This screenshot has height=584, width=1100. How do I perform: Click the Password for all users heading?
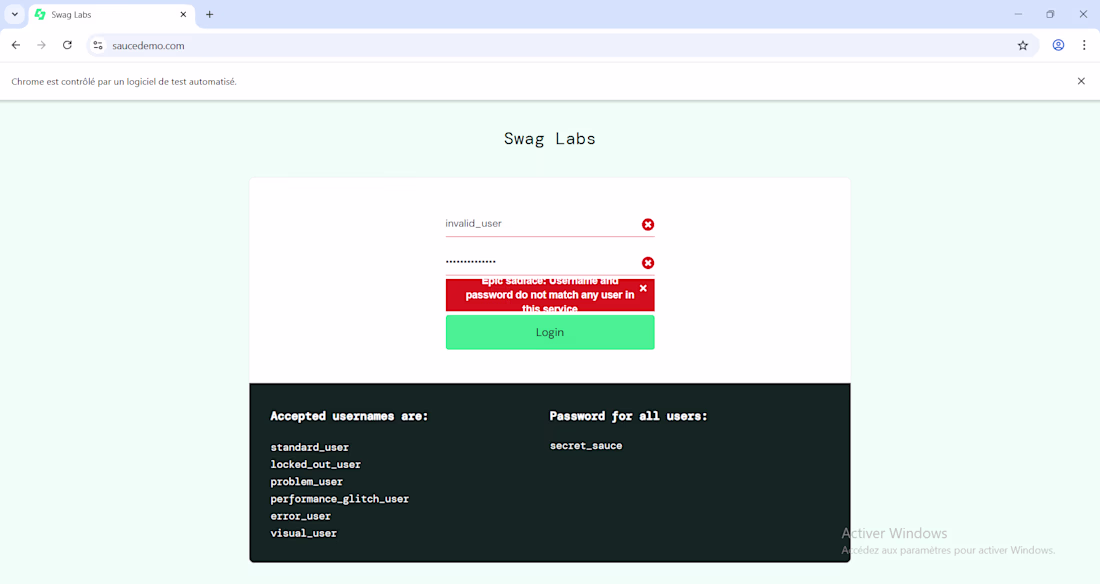[629, 416]
